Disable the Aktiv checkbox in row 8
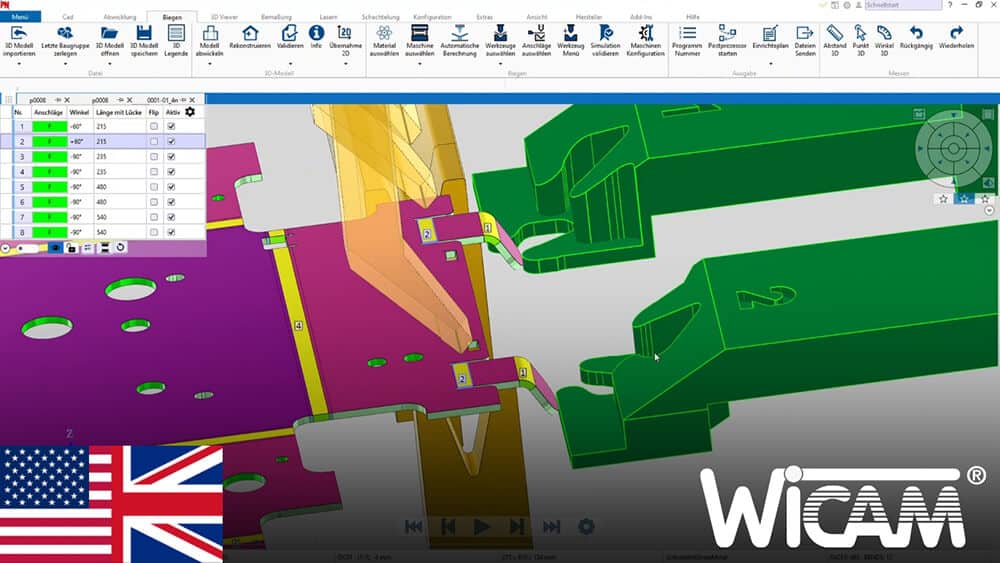Screen dimensions: 1000x563 (171, 232)
